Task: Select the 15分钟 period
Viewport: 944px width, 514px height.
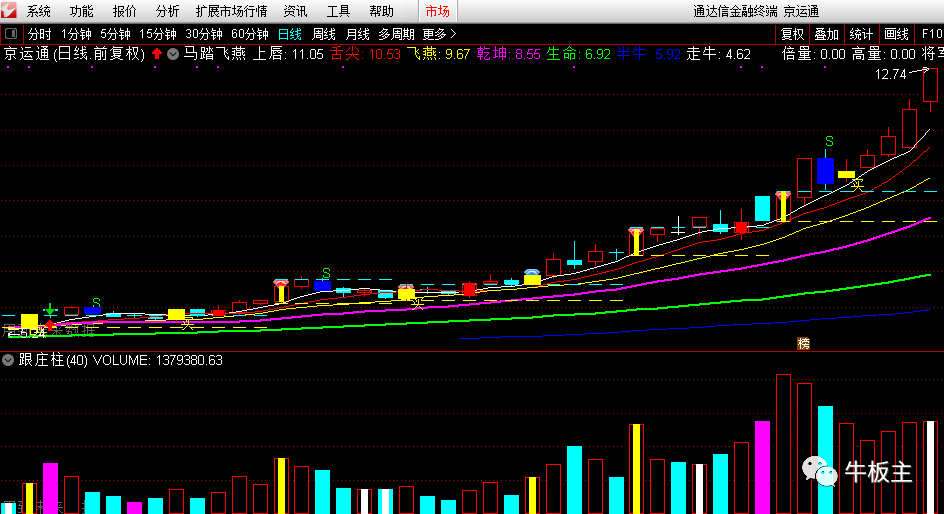Action: tap(158, 34)
